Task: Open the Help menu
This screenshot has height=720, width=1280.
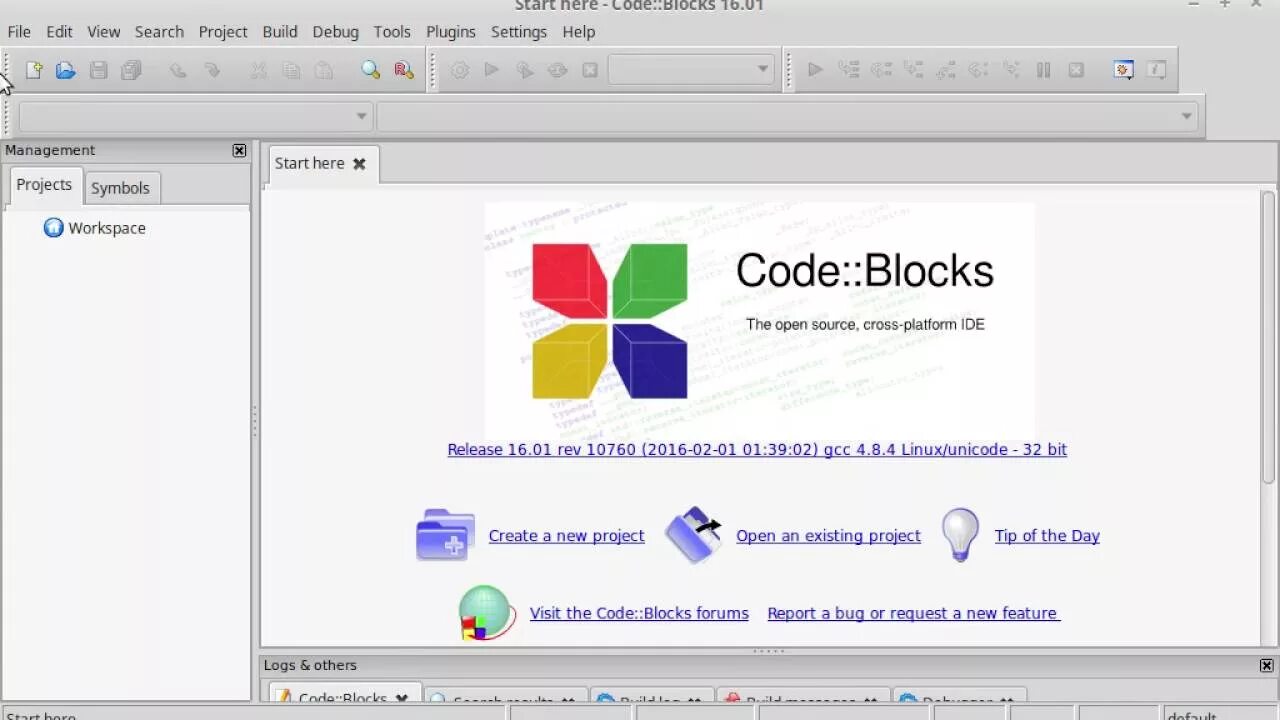Action: click(579, 32)
